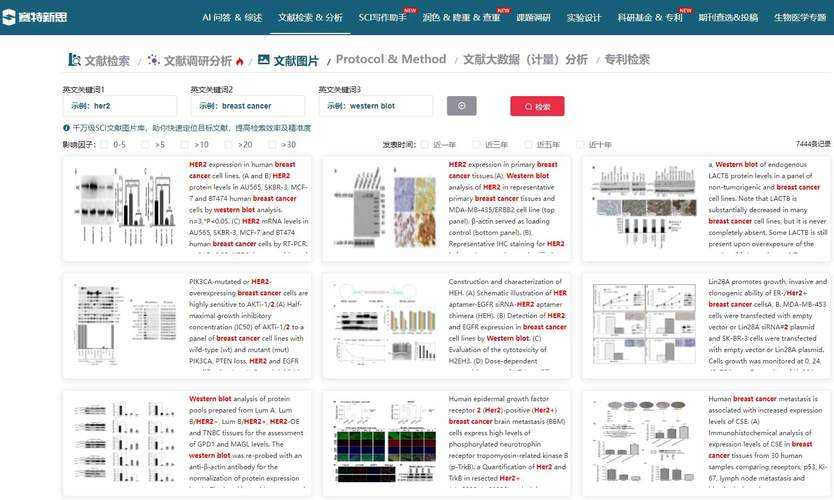The height and width of the screenshot is (500, 834).
Task: Open the 期刊查选&投稿 menu
Action: click(728, 18)
